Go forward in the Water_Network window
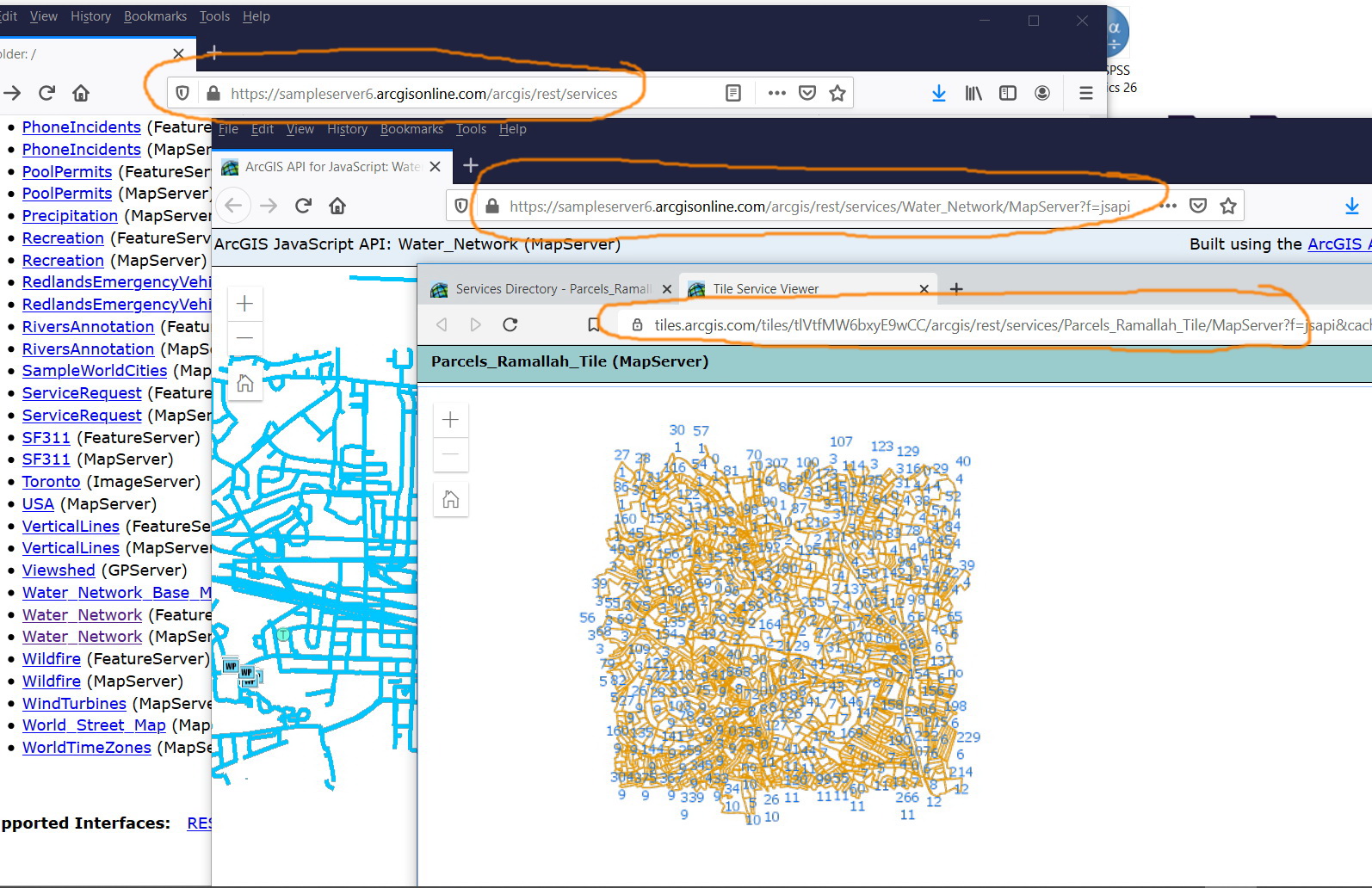 (x=269, y=206)
